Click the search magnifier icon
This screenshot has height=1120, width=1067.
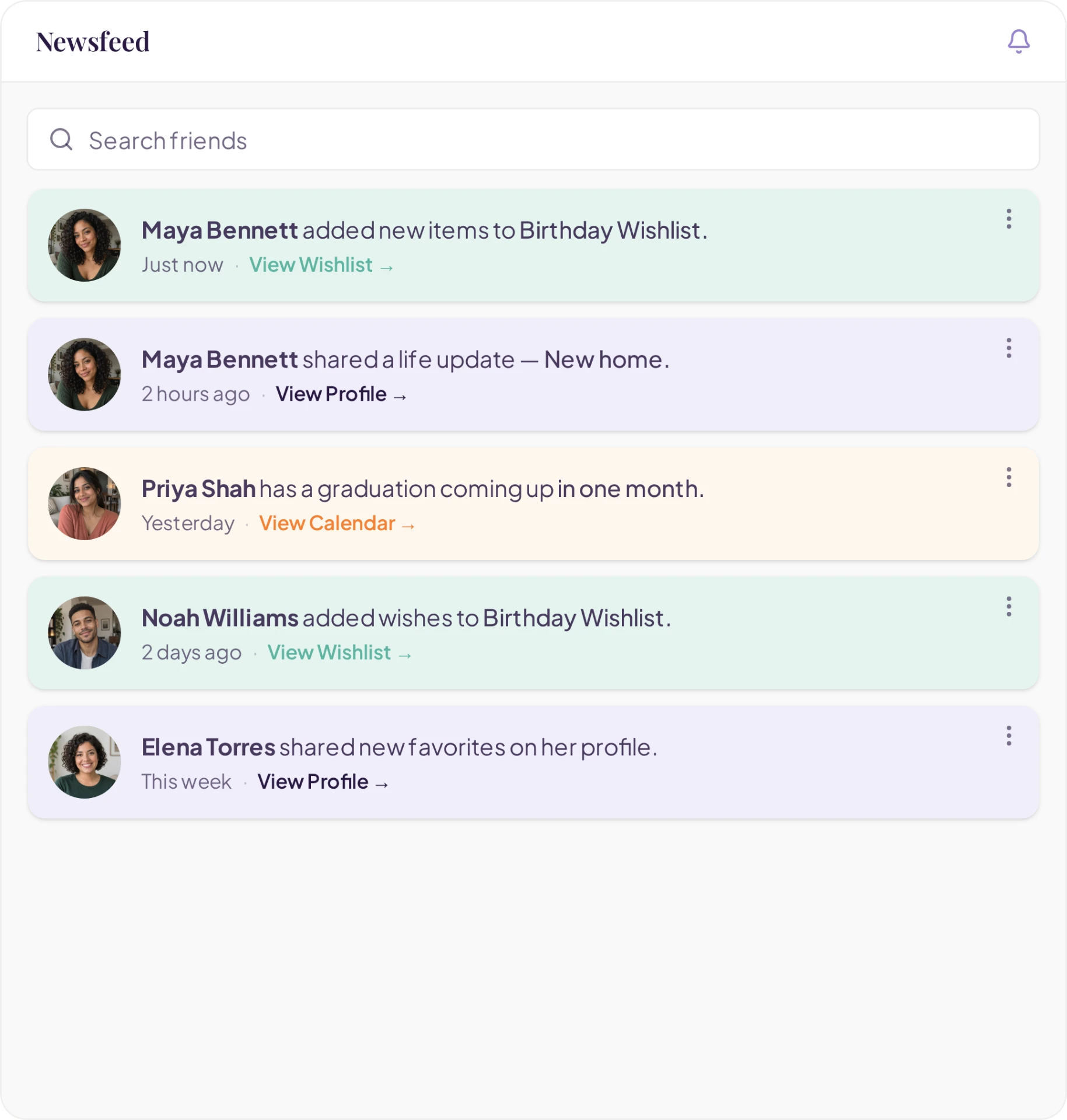point(61,140)
